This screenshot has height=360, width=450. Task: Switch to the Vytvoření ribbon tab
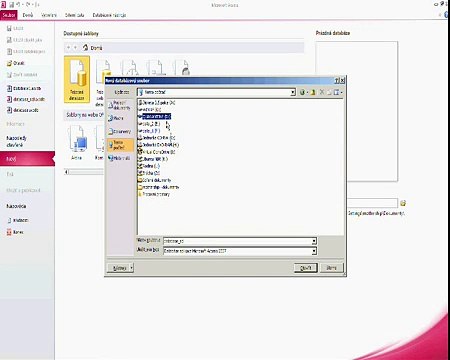tap(49, 15)
